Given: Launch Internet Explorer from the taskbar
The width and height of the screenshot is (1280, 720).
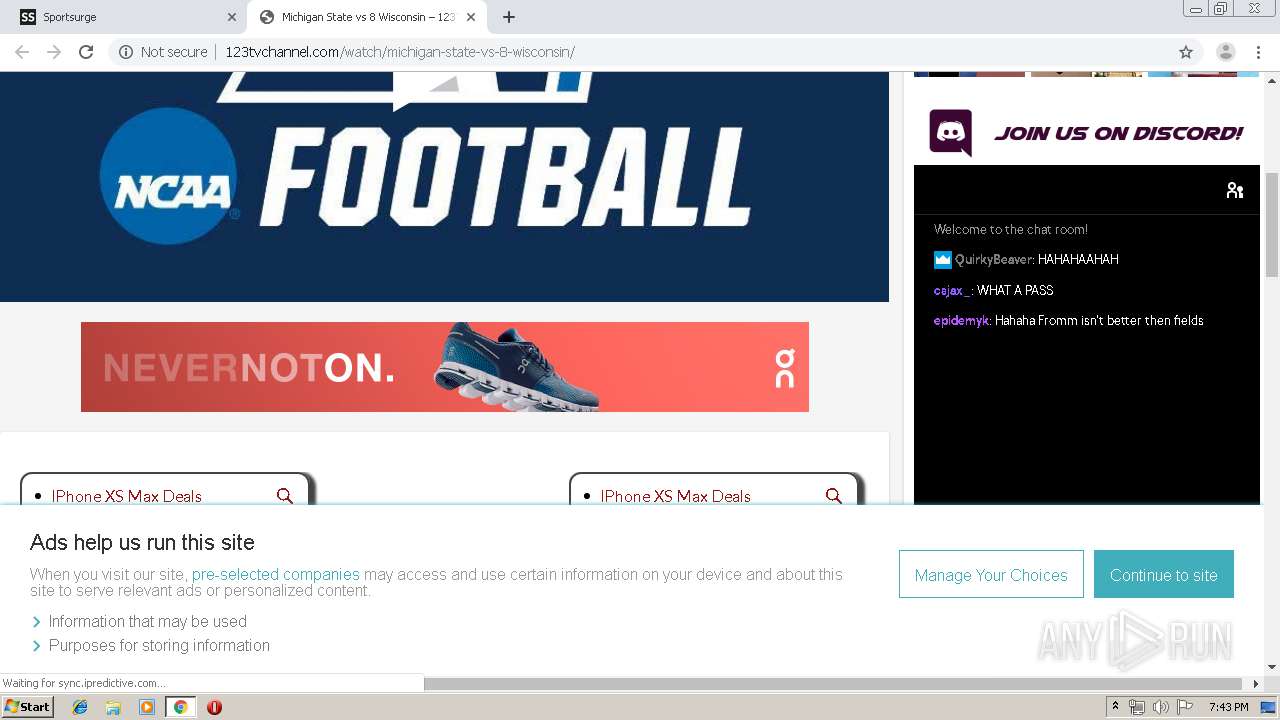Looking at the screenshot, I should click(x=80, y=707).
